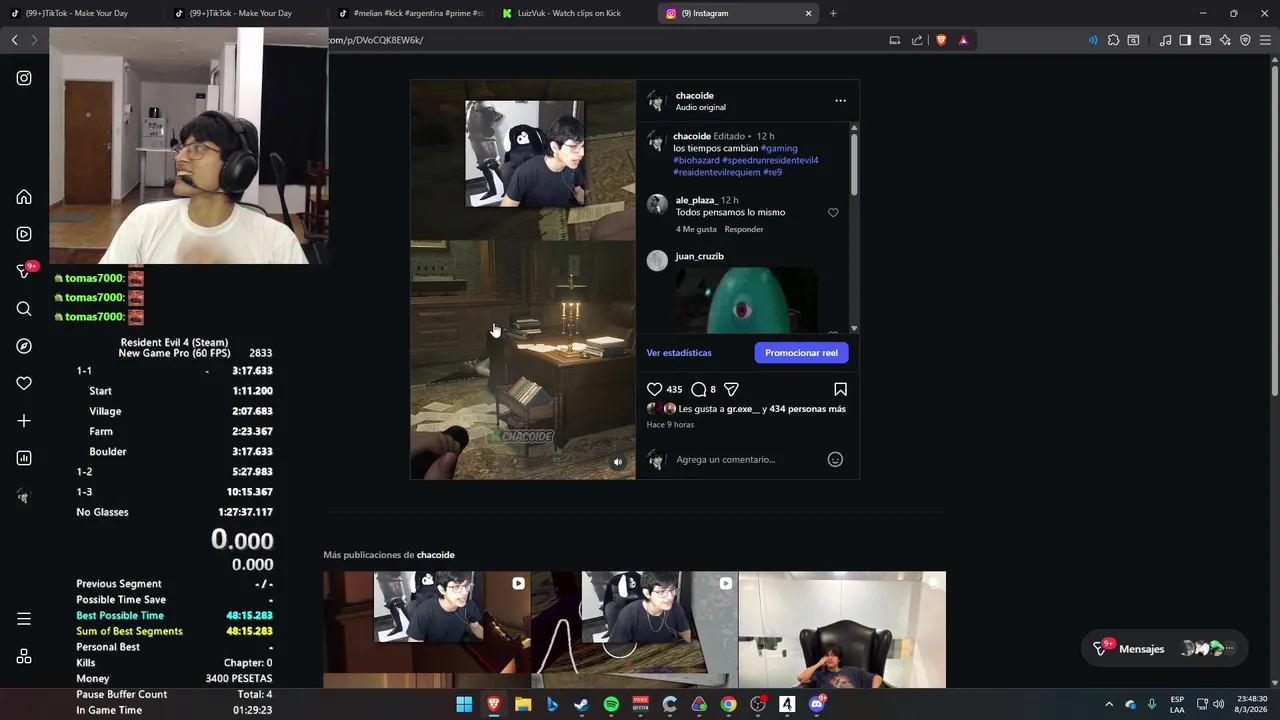Expand the system tray hidden icons chevron
This screenshot has width=1280, height=720.
point(1109,704)
